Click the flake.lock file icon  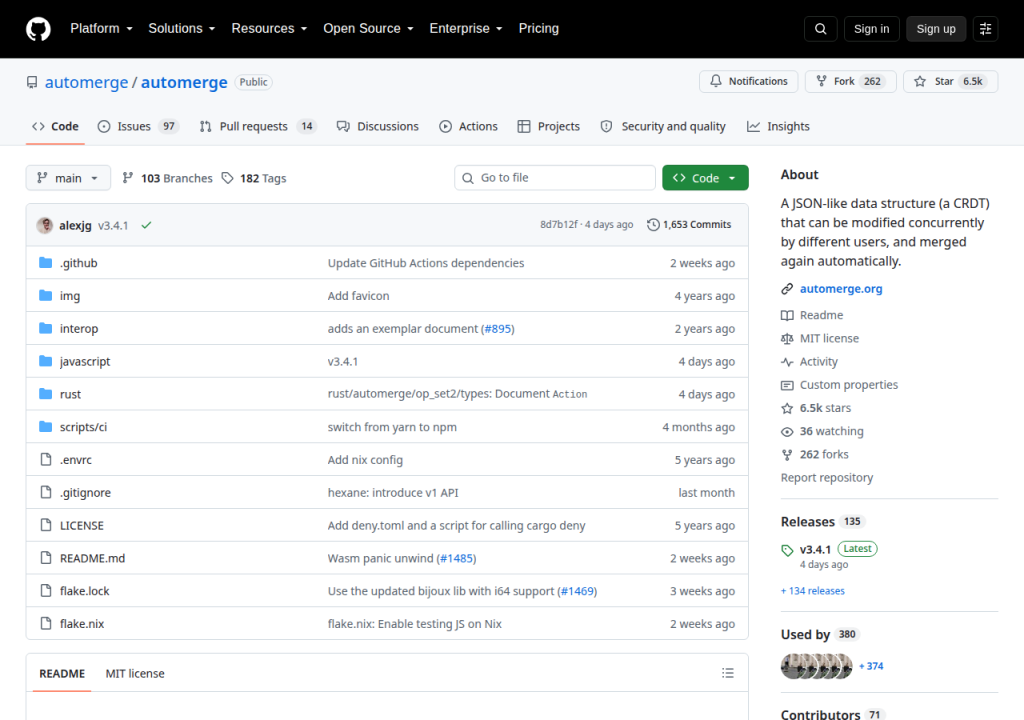point(46,591)
